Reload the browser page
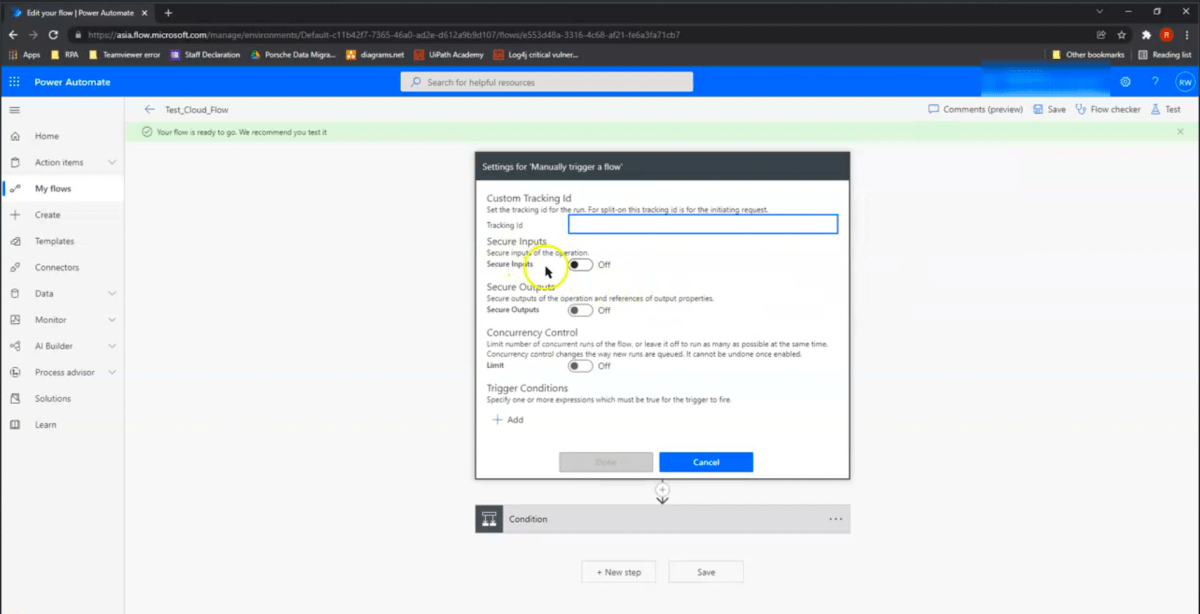 coord(53,35)
